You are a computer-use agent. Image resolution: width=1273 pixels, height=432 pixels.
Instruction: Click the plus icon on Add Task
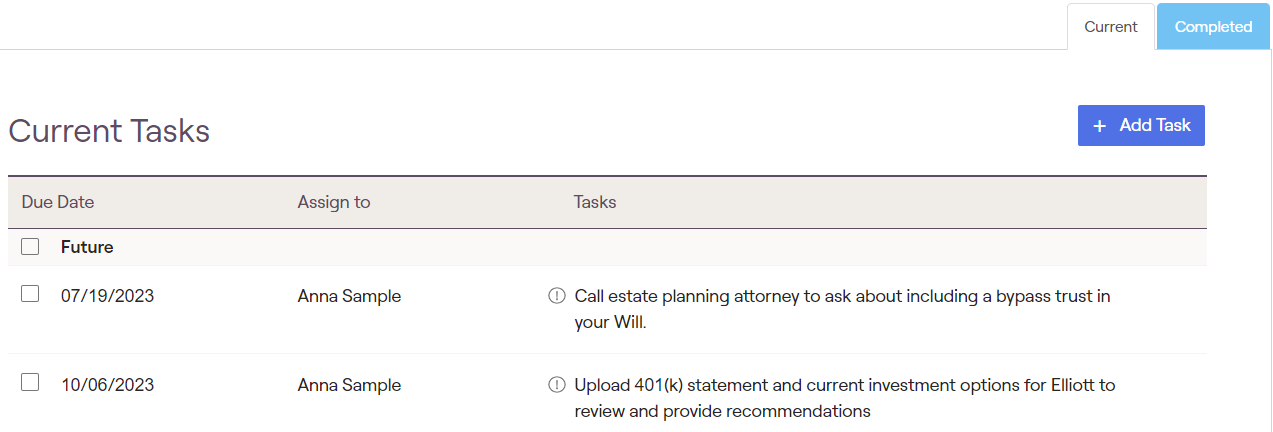[1100, 126]
